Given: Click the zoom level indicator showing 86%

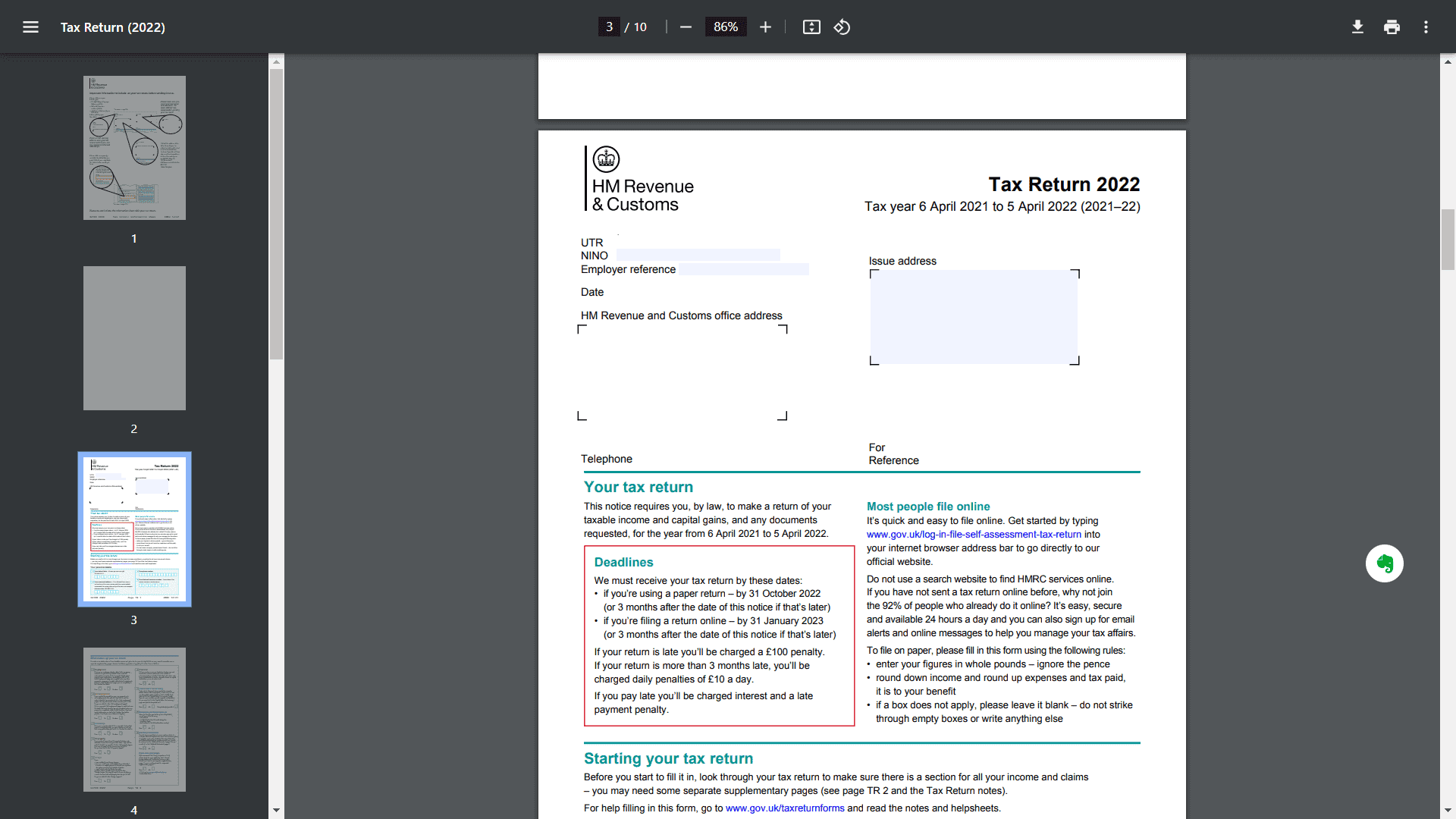Looking at the screenshot, I should 726,27.
